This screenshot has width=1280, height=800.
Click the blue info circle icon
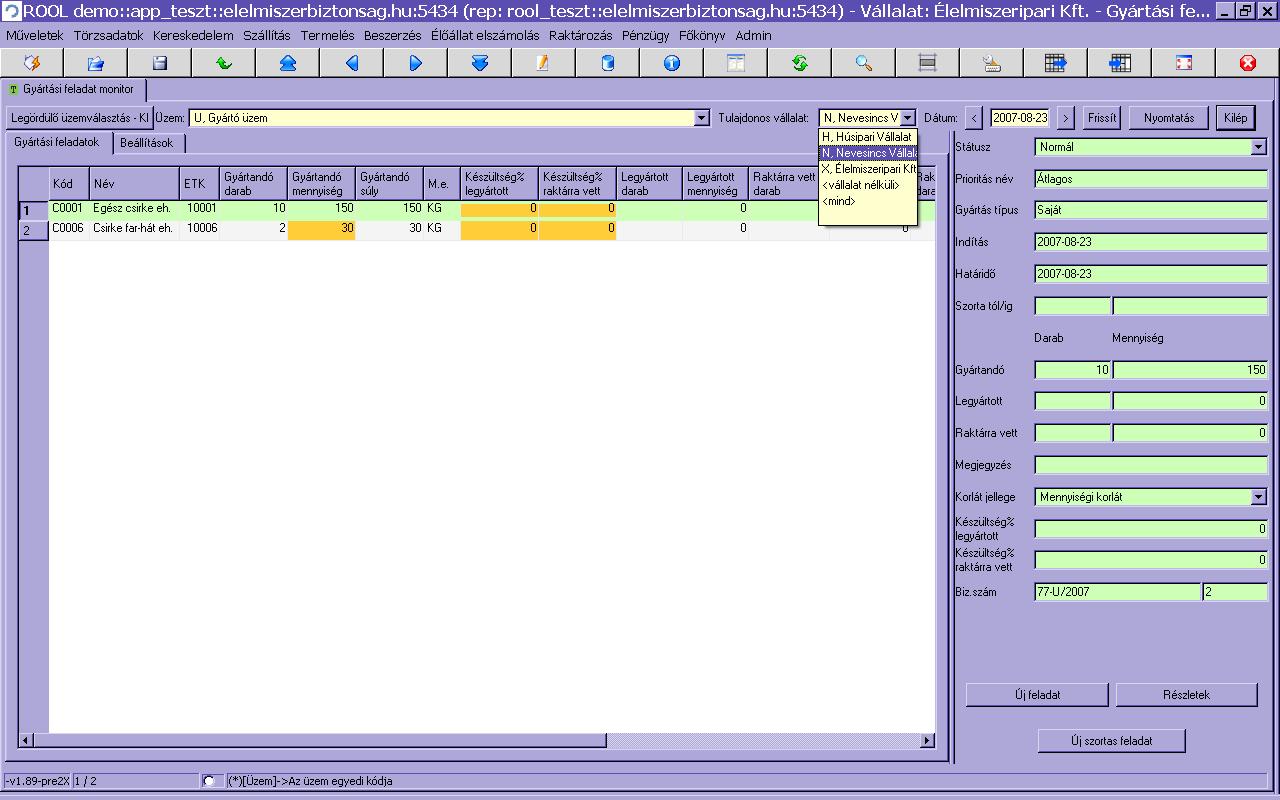[671, 63]
